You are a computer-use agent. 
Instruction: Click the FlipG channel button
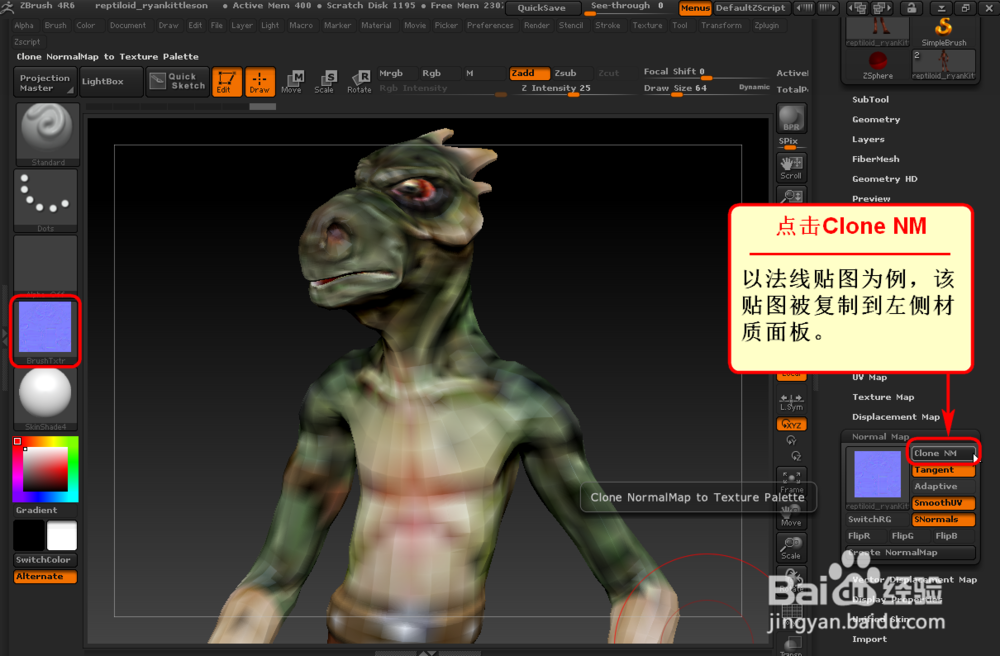click(902, 536)
